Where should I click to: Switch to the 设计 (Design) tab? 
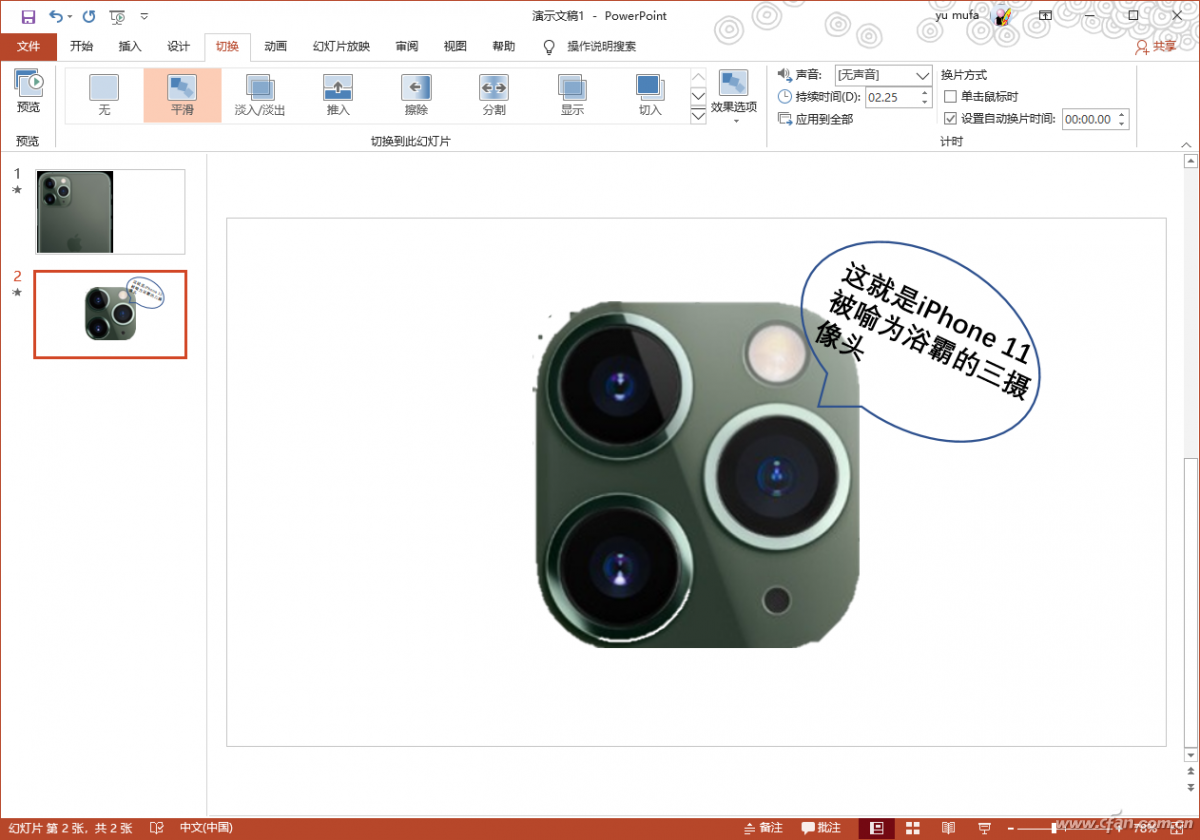tap(178, 46)
